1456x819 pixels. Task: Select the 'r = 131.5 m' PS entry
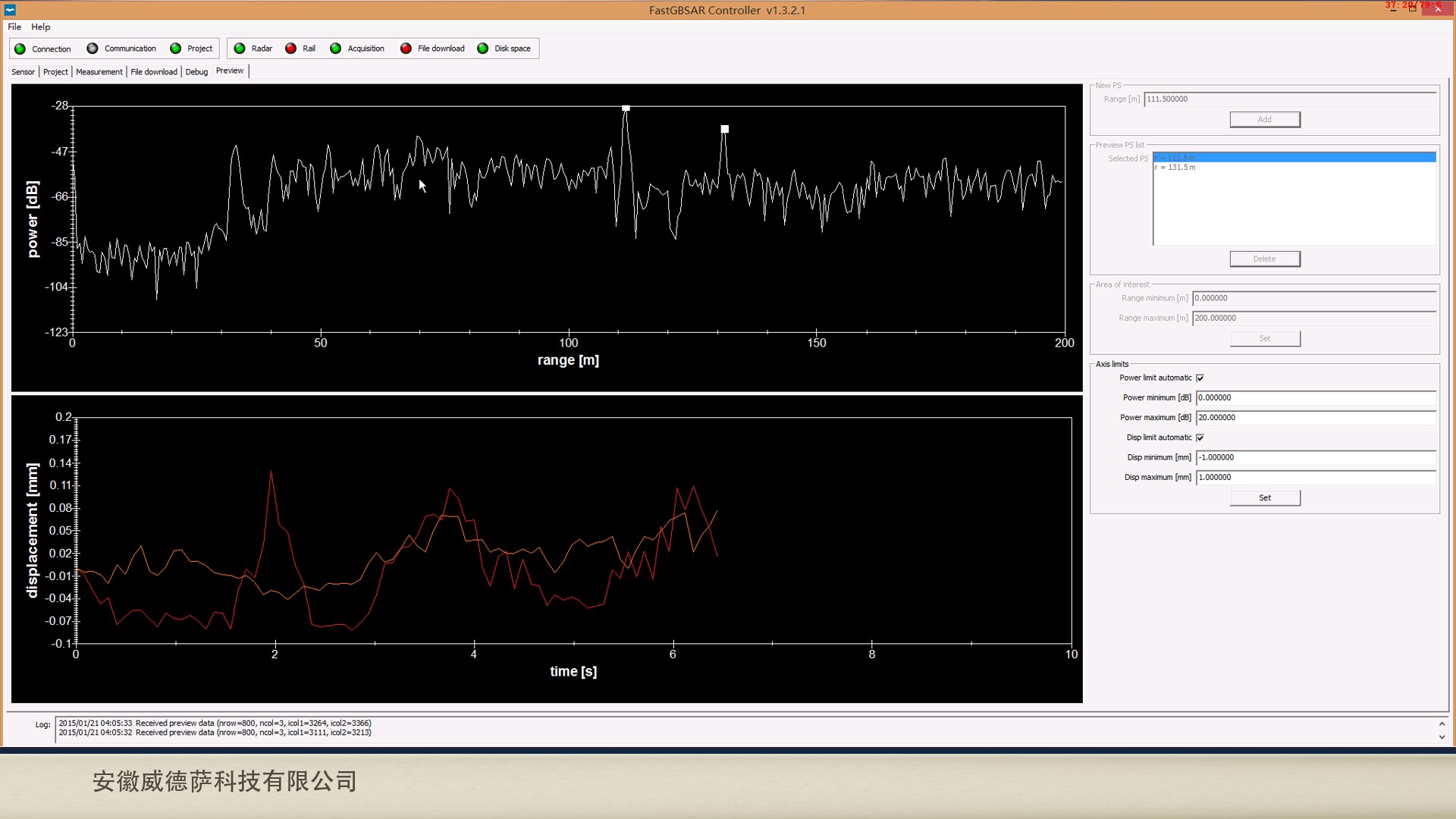pyautogui.click(x=1294, y=168)
